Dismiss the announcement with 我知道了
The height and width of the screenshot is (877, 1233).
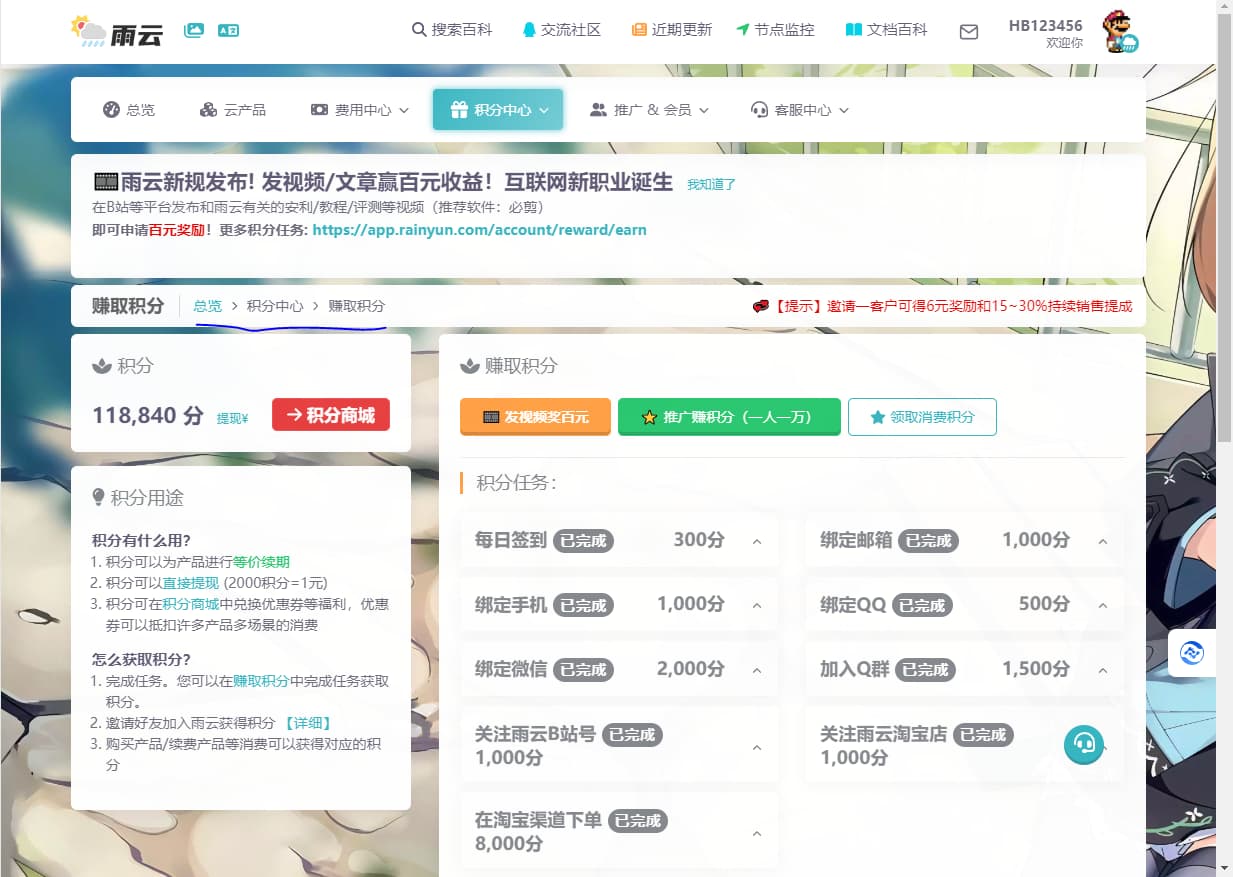point(711,184)
